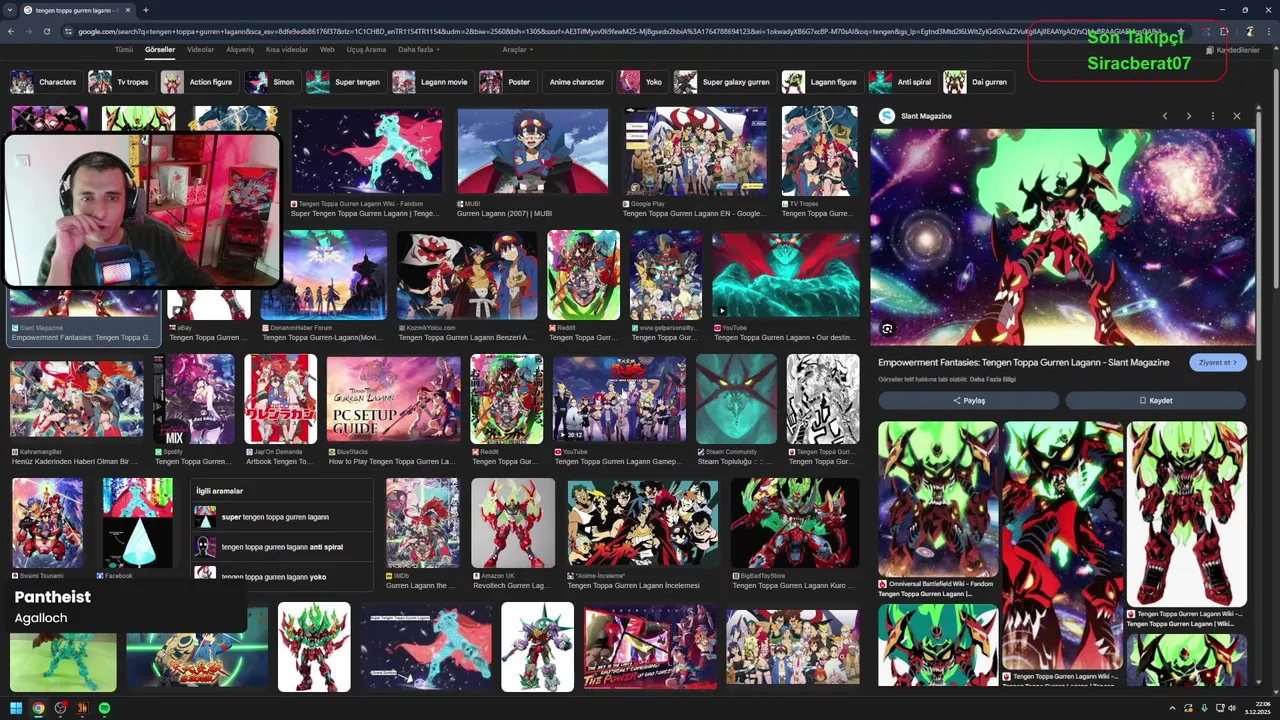The width and height of the screenshot is (1280, 720).
Task: Open Kaydedilenler saved items
Action: [1234, 50]
